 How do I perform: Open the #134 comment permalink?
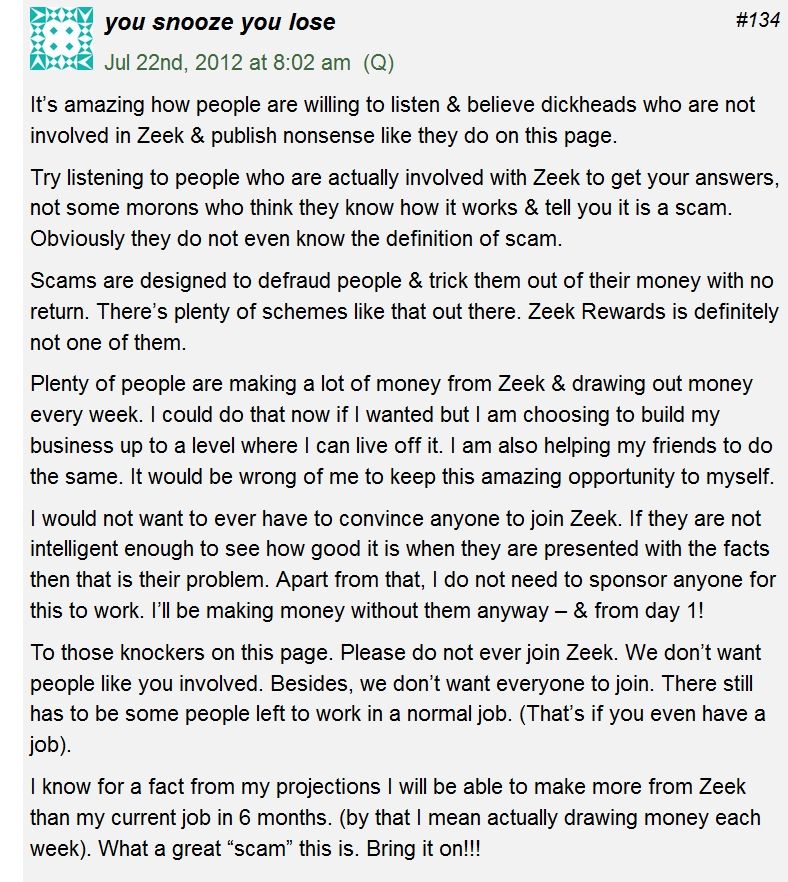[x=758, y=20]
